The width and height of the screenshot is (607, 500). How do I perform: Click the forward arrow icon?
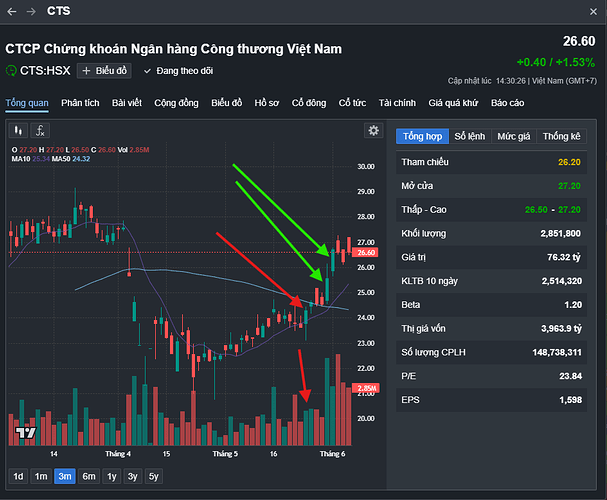point(31,11)
